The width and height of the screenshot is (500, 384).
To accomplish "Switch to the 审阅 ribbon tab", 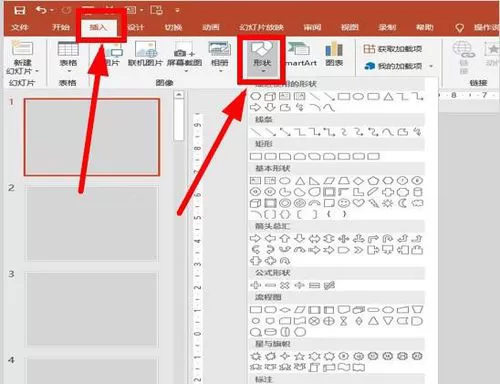I will [312, 28].
